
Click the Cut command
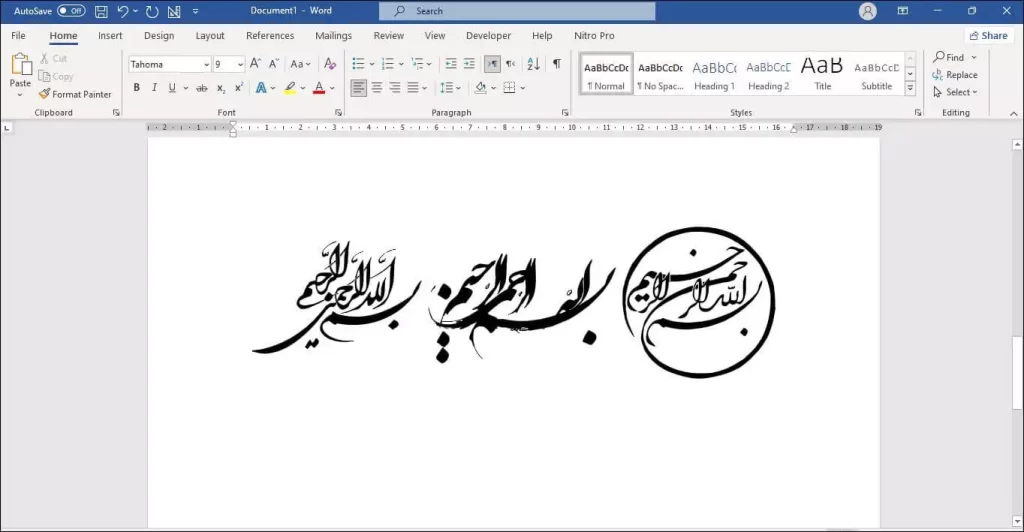coord(53,58)
